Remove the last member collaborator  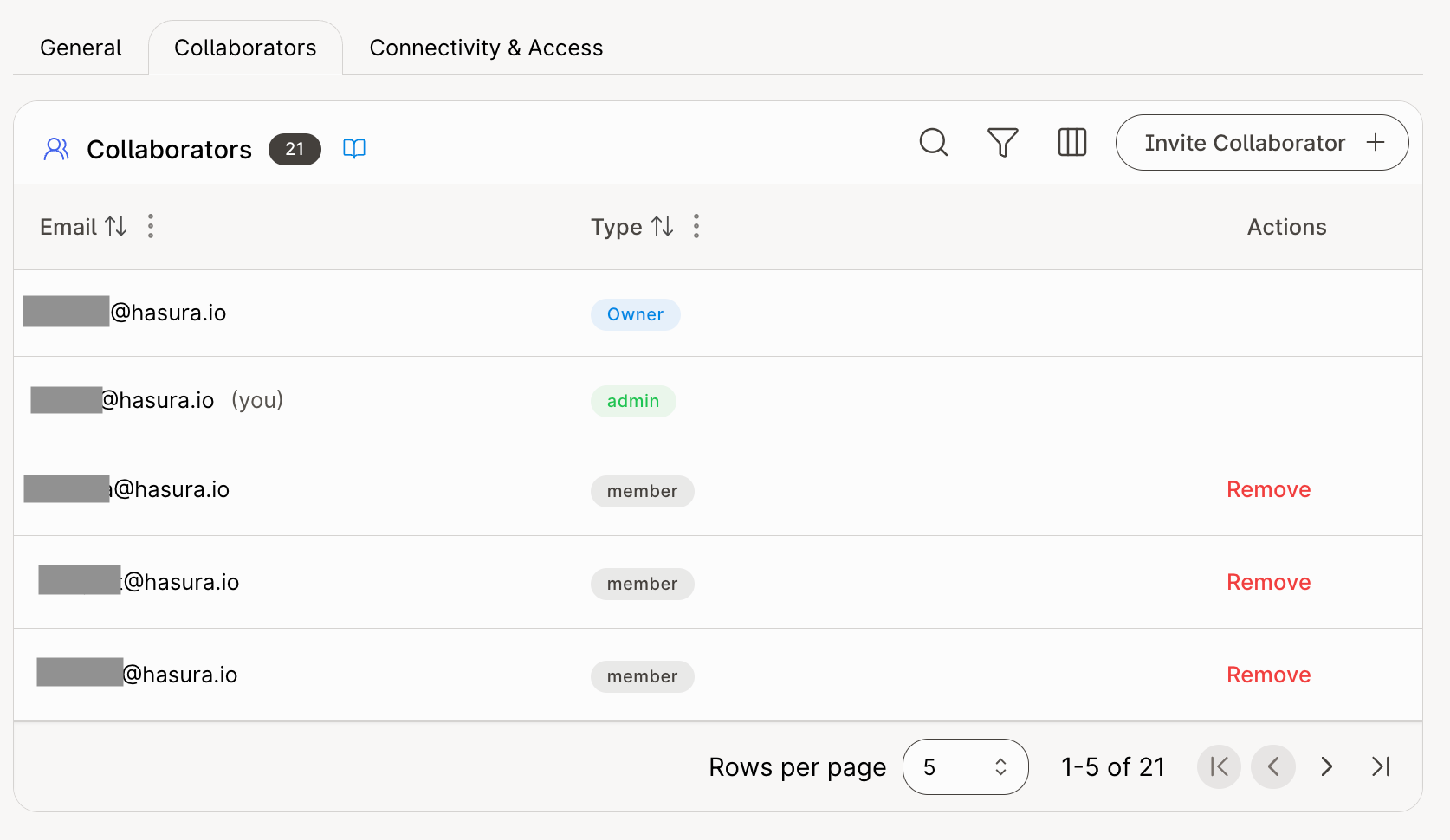(1269, 675)
